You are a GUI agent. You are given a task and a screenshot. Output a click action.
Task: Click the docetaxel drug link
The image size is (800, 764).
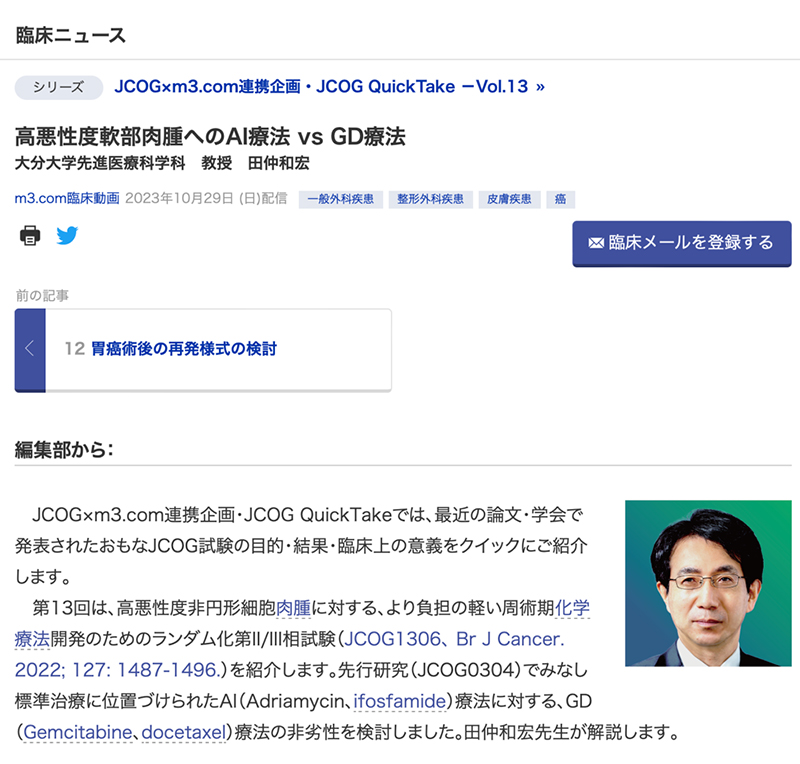click(x=184, y=732)
